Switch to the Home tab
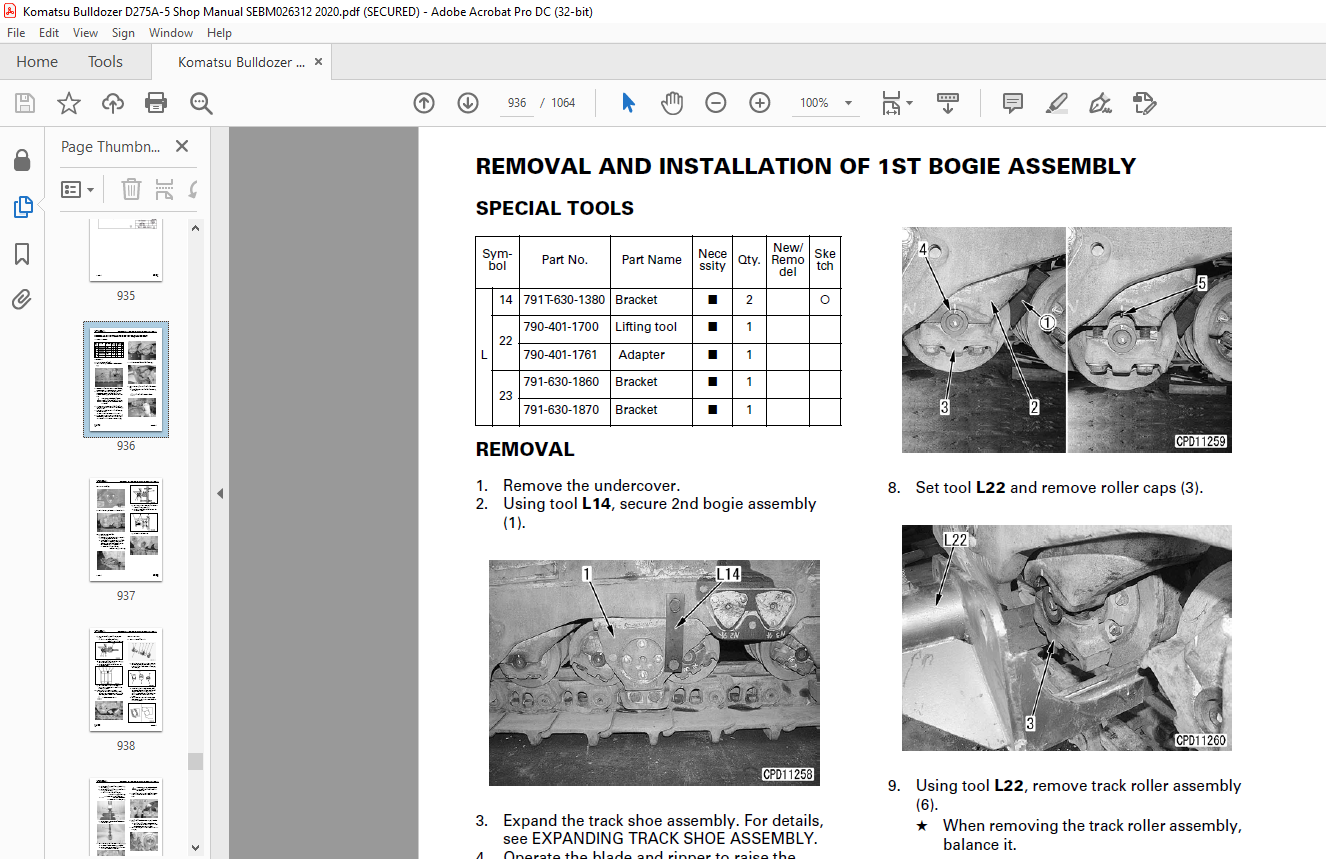This screenshot has height=859, width=1326. [x=37, y=62]
